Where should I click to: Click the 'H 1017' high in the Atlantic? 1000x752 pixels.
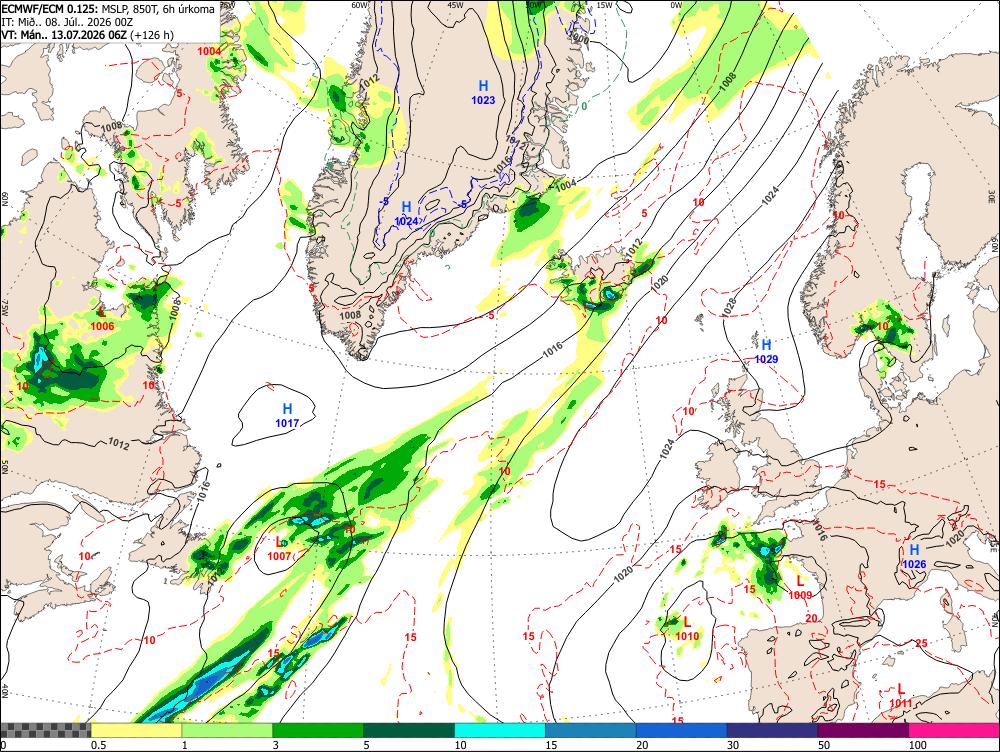pos(287,415)
